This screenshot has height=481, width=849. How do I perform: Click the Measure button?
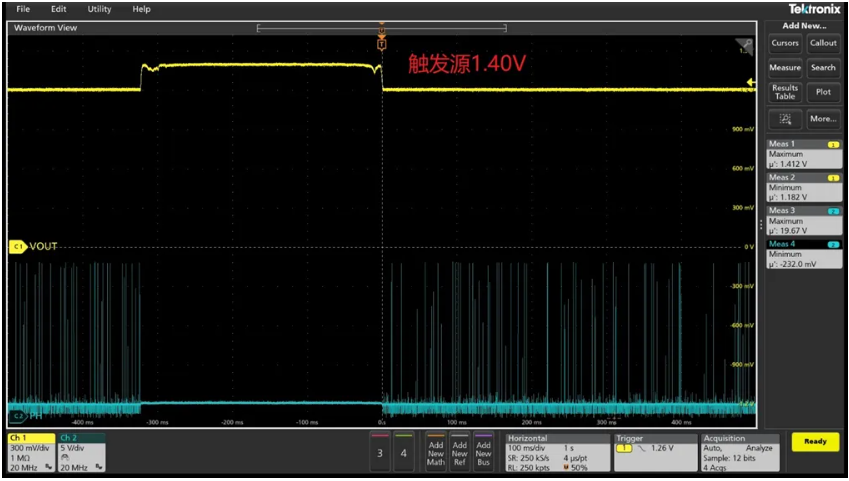pos(785,68)
